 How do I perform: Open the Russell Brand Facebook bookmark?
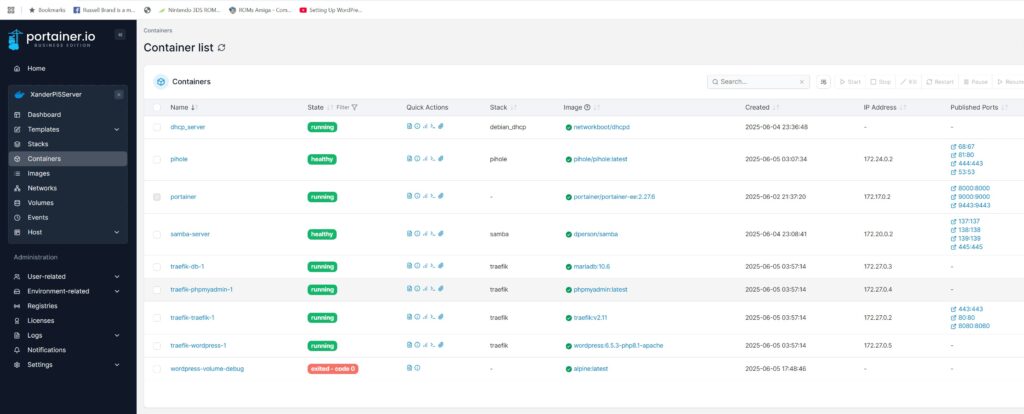pos(102,10)
